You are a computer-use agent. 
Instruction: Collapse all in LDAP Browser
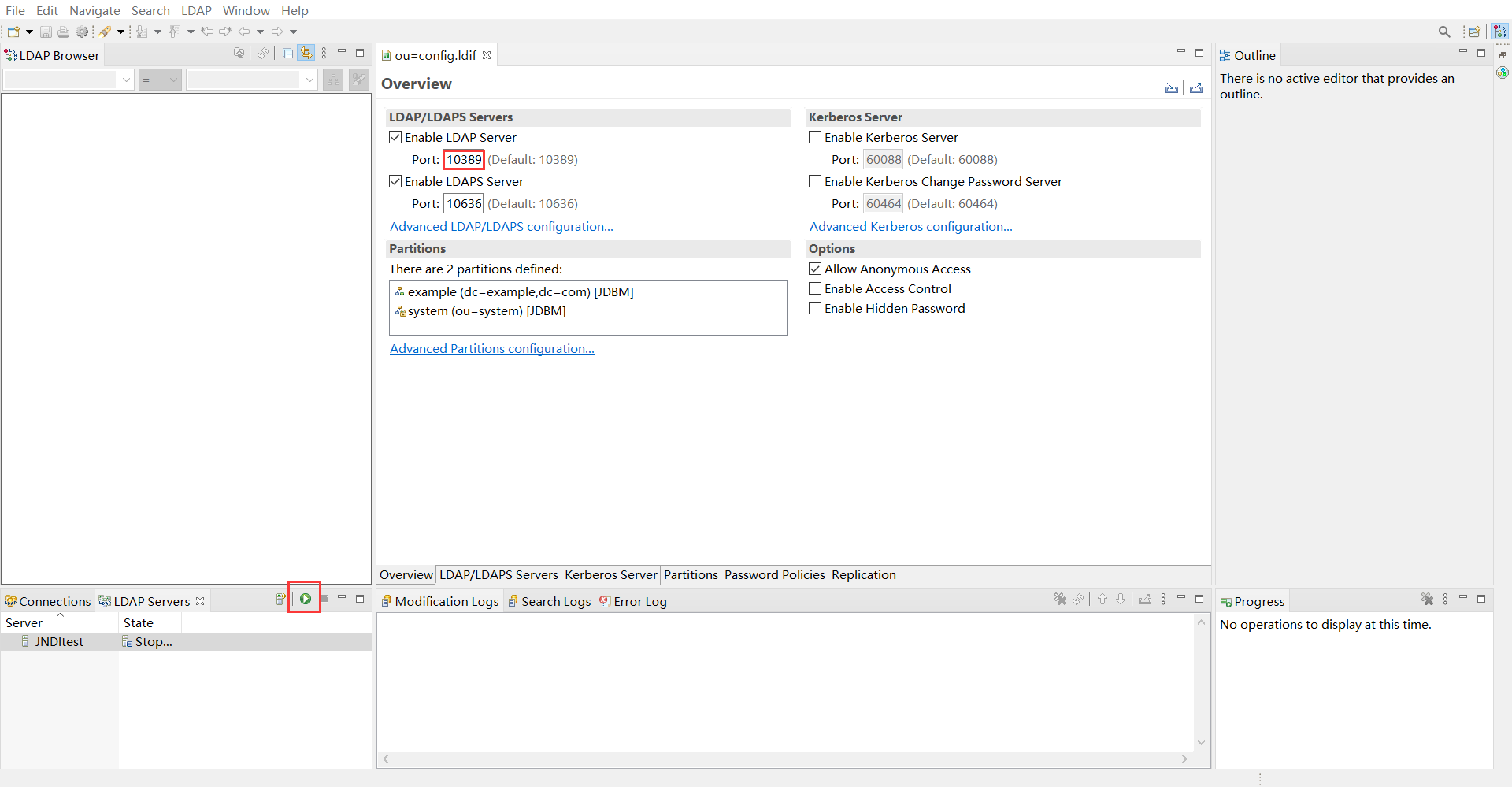tap(288, 53)
